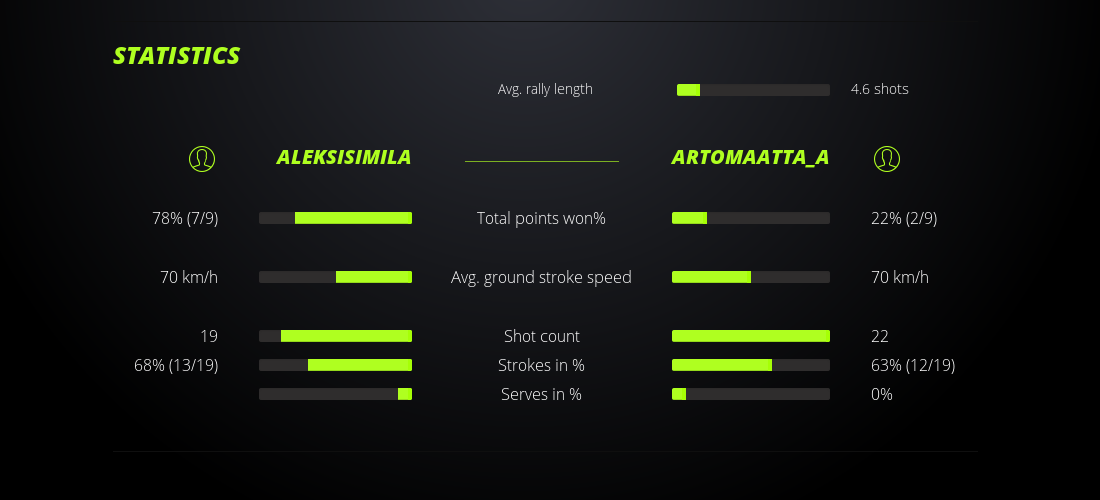Click the Total points won% label
Viewport: 1100px width, 500px height.
[x=541, y=218]
